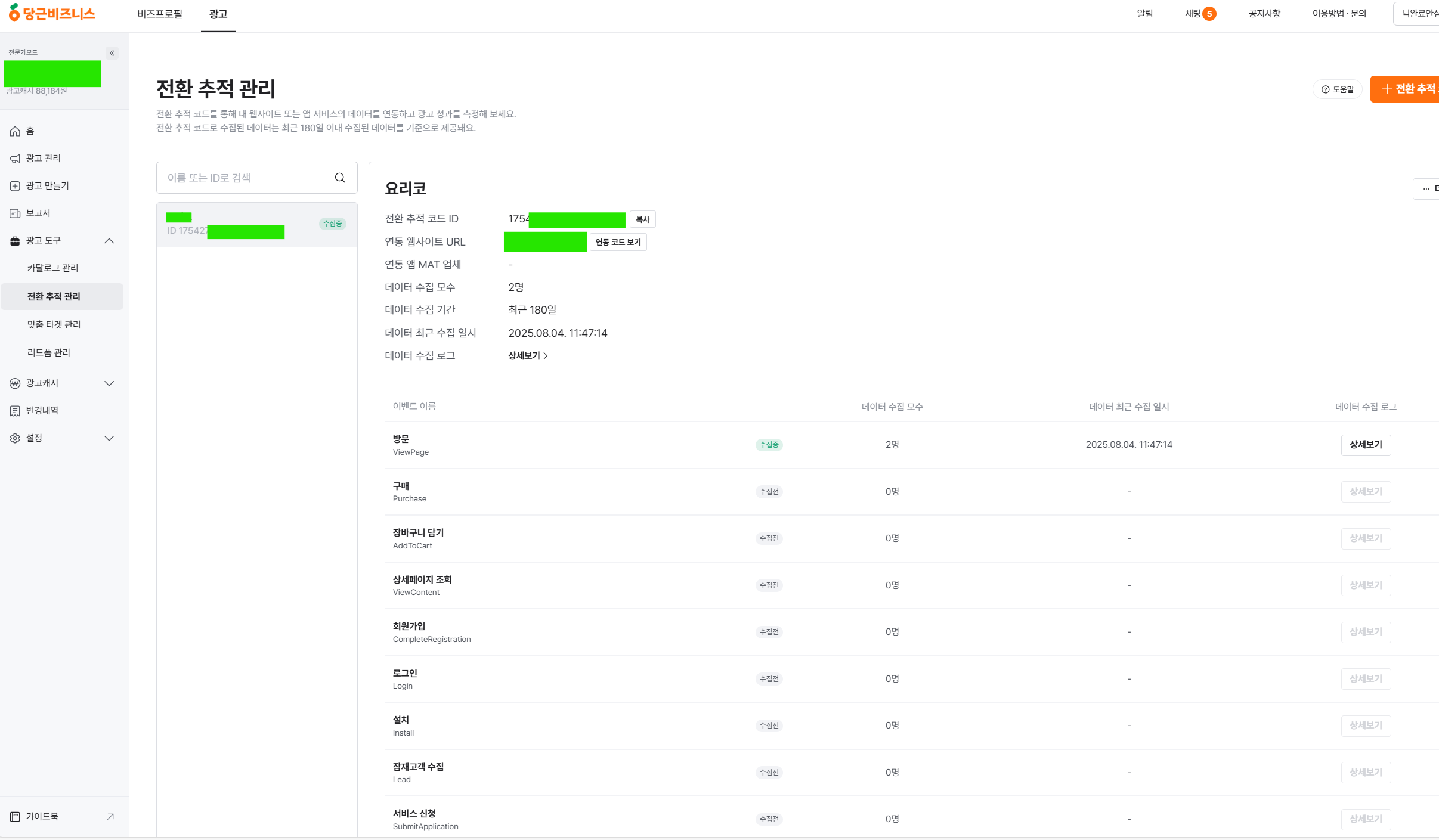Viewport: 1439px width, 840px height.
Task: Click the search magnifier icon
Action: 340,178
